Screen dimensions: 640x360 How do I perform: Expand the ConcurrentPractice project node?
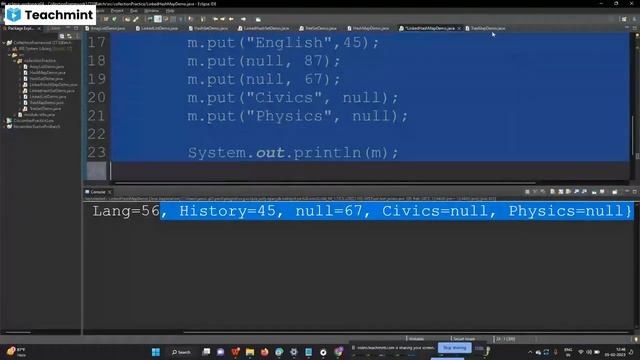point(4,121)
